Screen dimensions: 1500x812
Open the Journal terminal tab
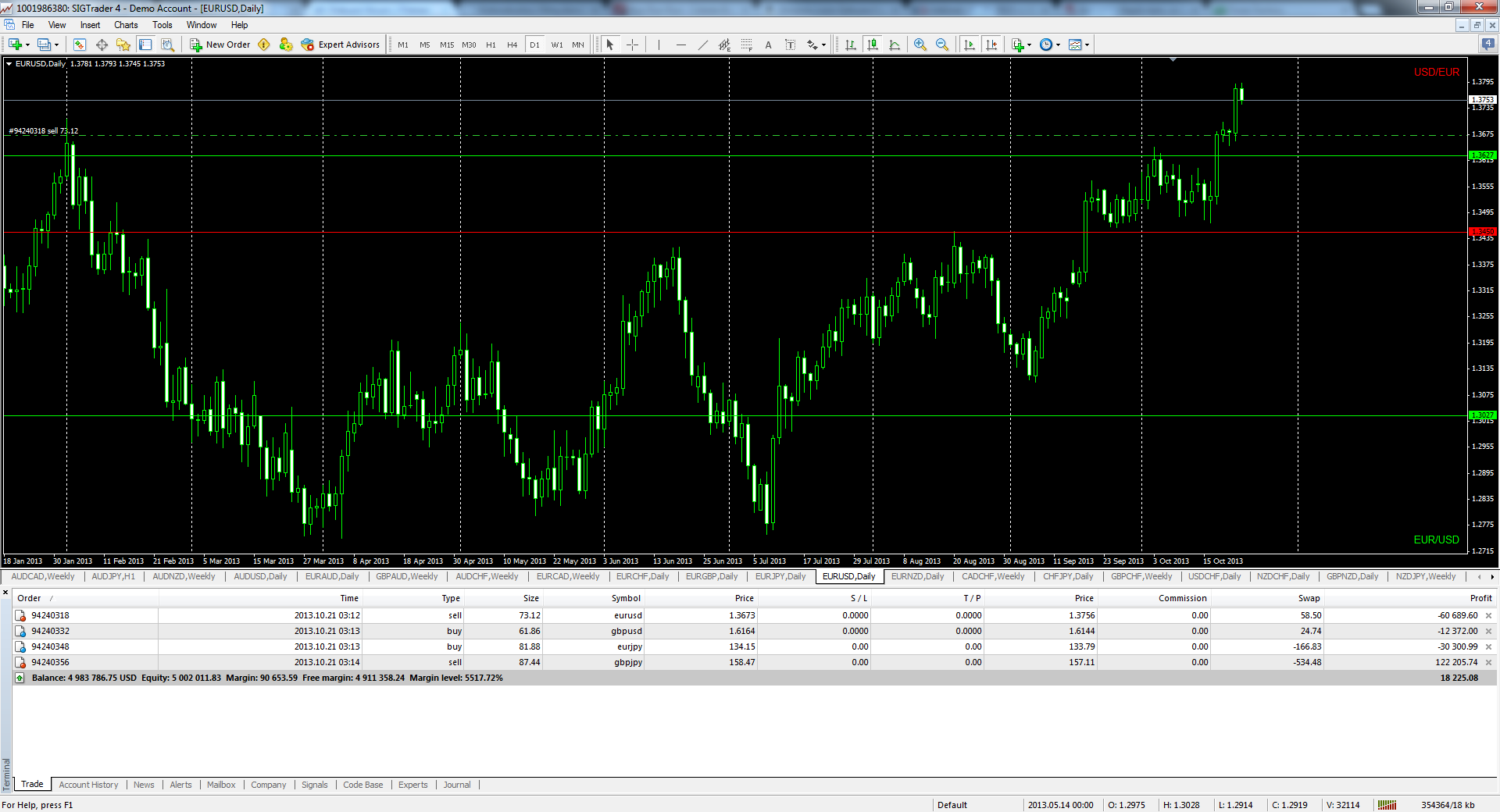coord(457,785)
